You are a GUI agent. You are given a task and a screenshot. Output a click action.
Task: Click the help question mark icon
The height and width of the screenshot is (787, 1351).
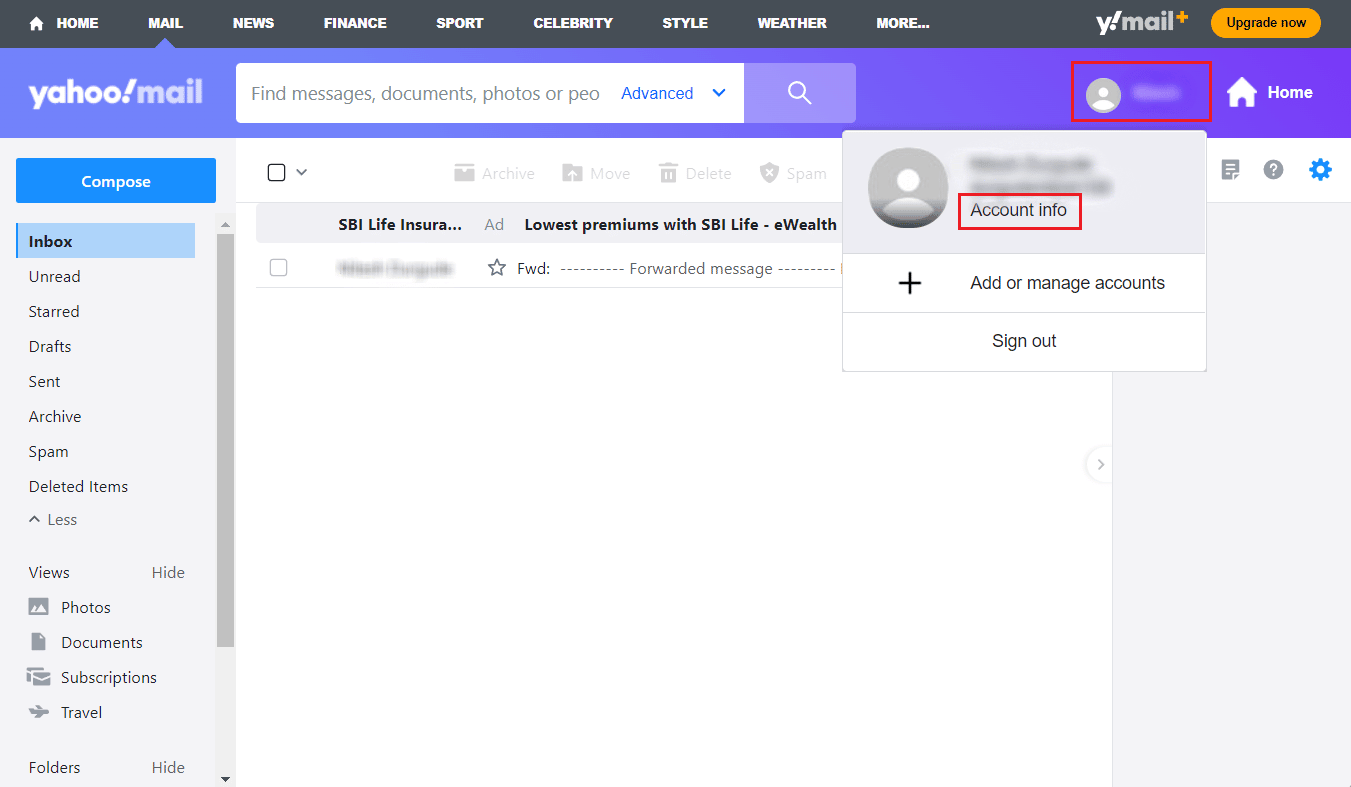click(1272, 169)
